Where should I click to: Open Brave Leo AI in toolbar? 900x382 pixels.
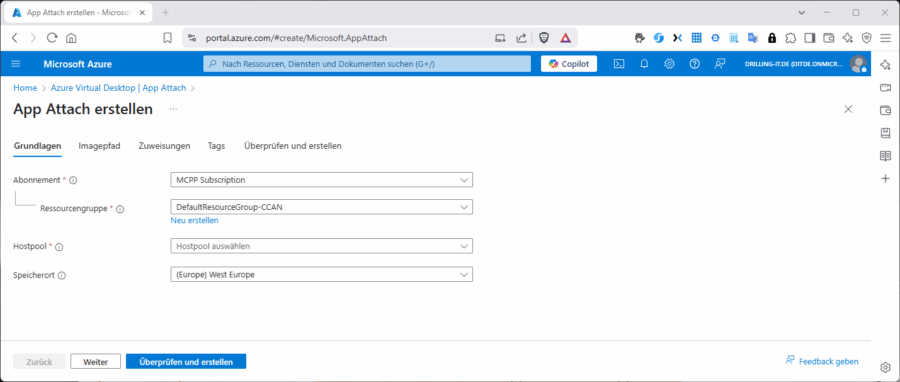tap(848, 38)
